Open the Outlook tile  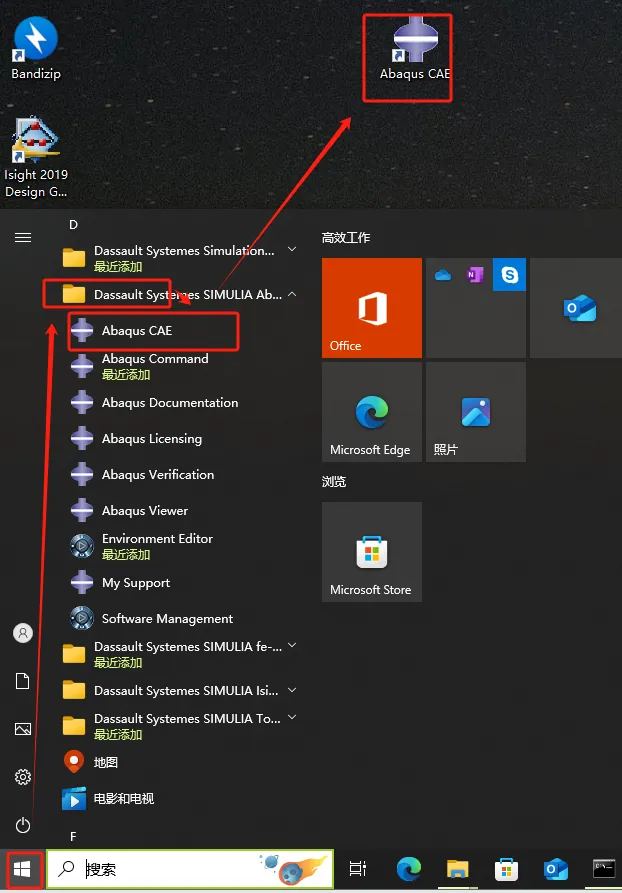576,308
